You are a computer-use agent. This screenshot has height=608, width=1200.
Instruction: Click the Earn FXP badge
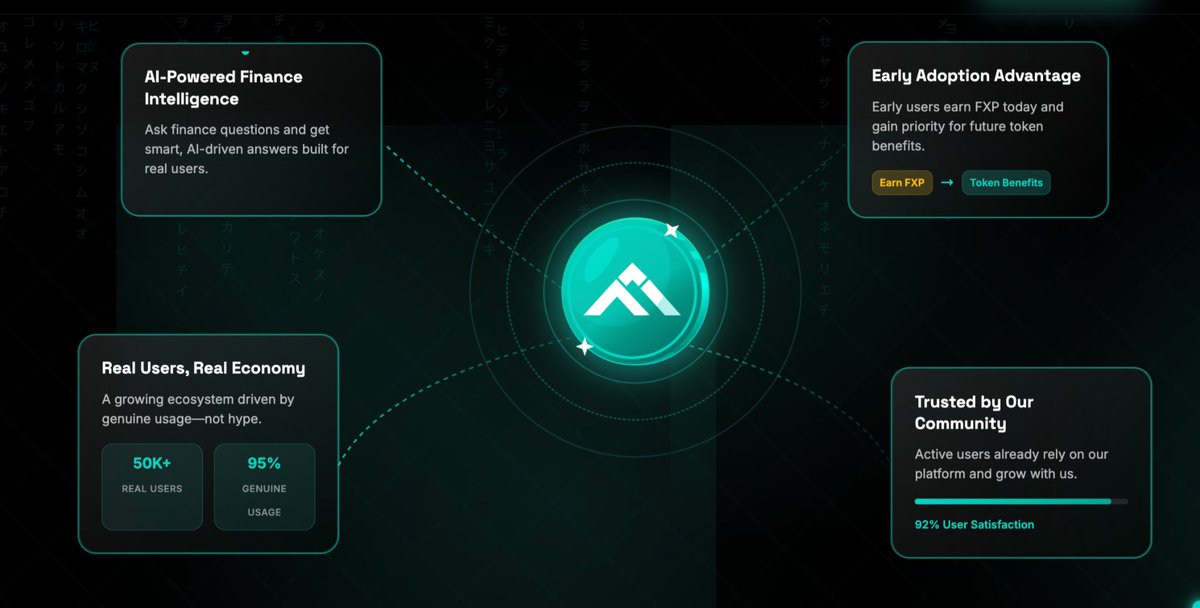click(x=902, y=183)
